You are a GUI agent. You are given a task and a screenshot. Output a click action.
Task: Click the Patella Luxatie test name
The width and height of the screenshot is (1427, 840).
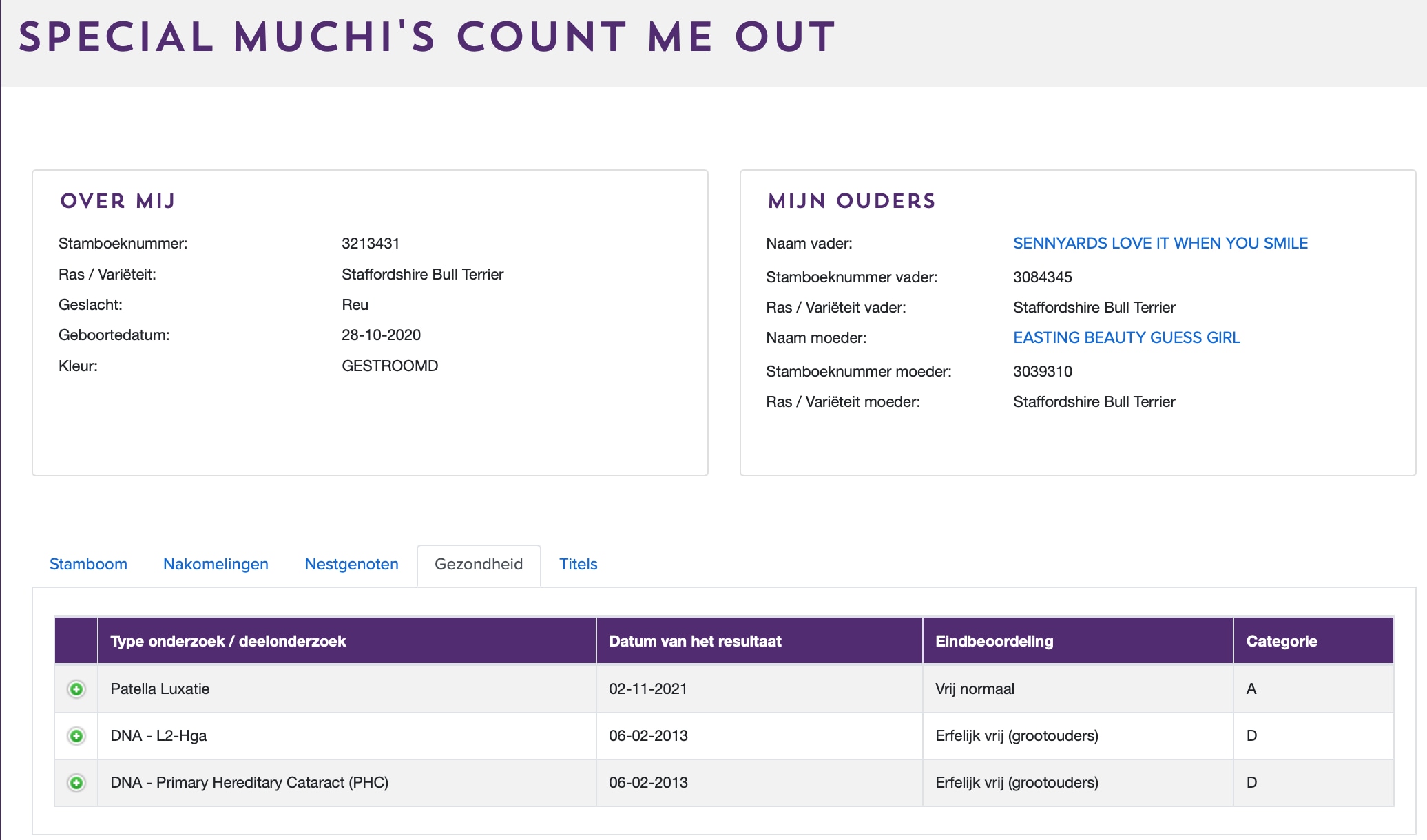[x=160, y=689]
